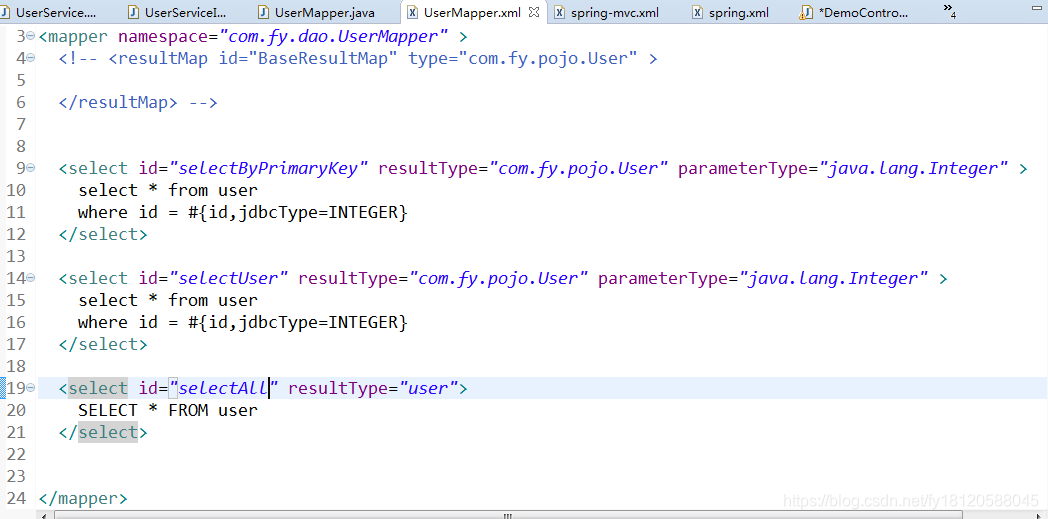Click the closing </mapper> tag
This screenshot has height=519, width=1048.
(x=83, y=498)
